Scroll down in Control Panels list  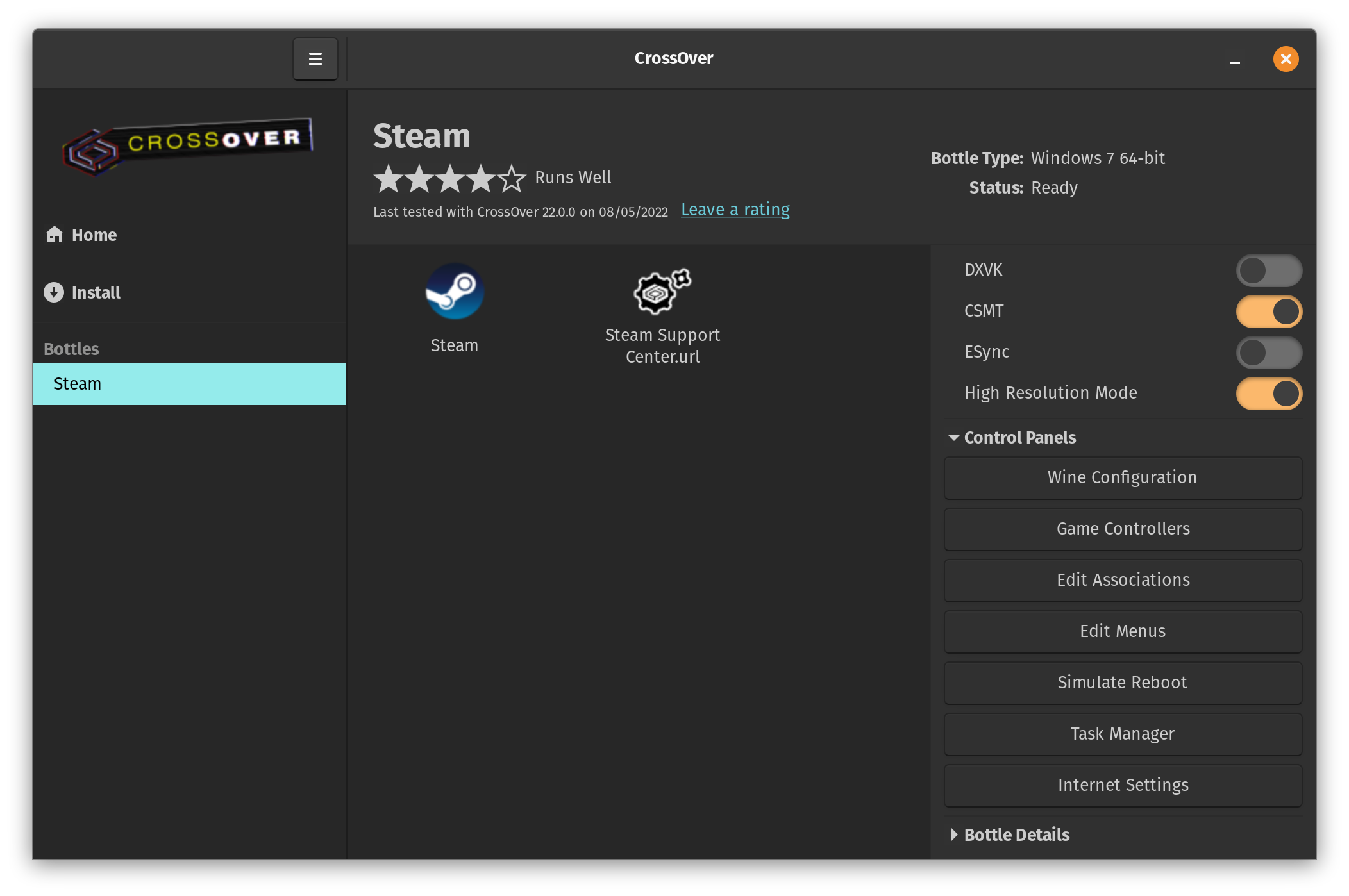[1123, 785]
